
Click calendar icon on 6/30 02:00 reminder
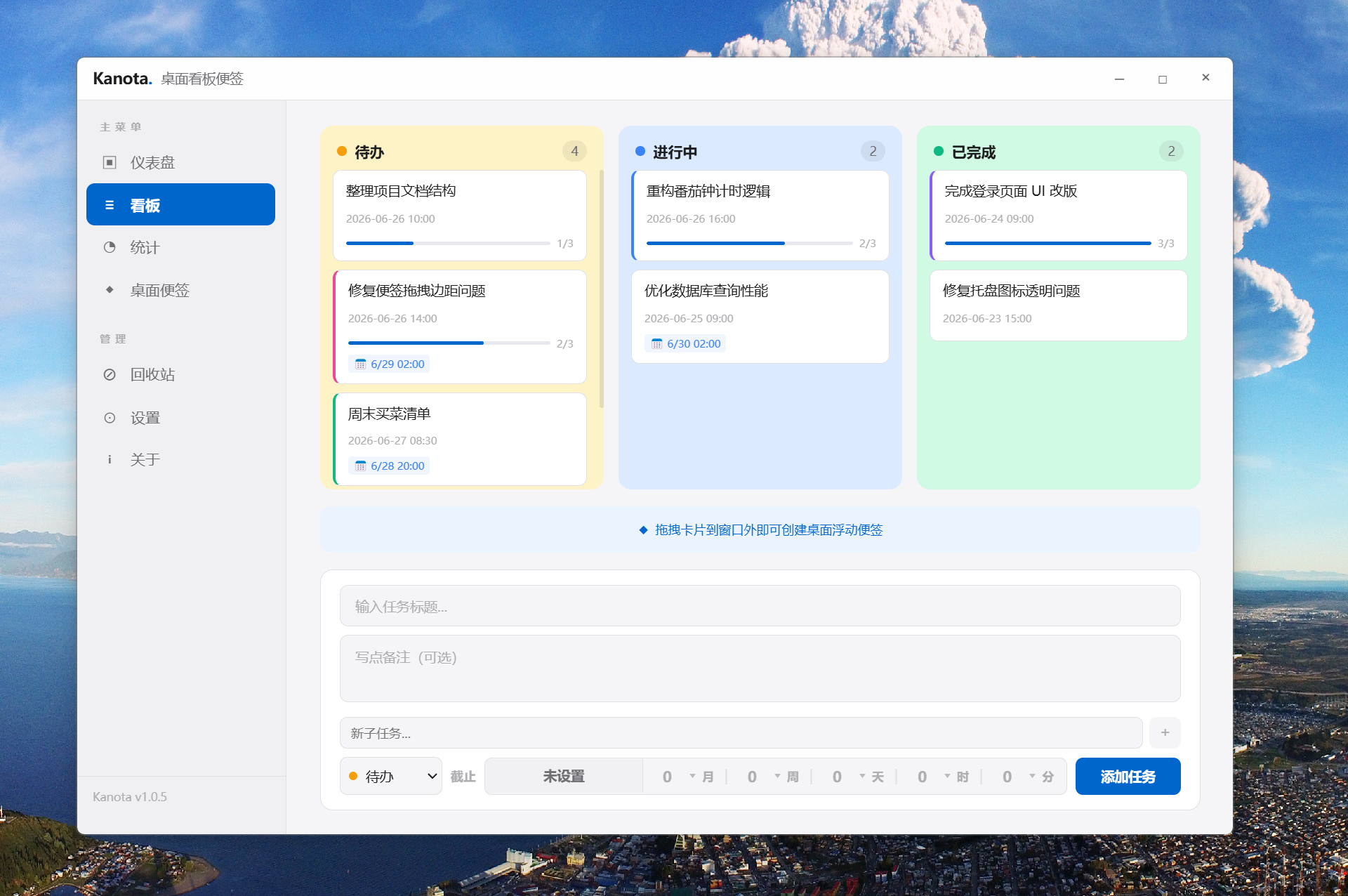click(x=656, y=343)
